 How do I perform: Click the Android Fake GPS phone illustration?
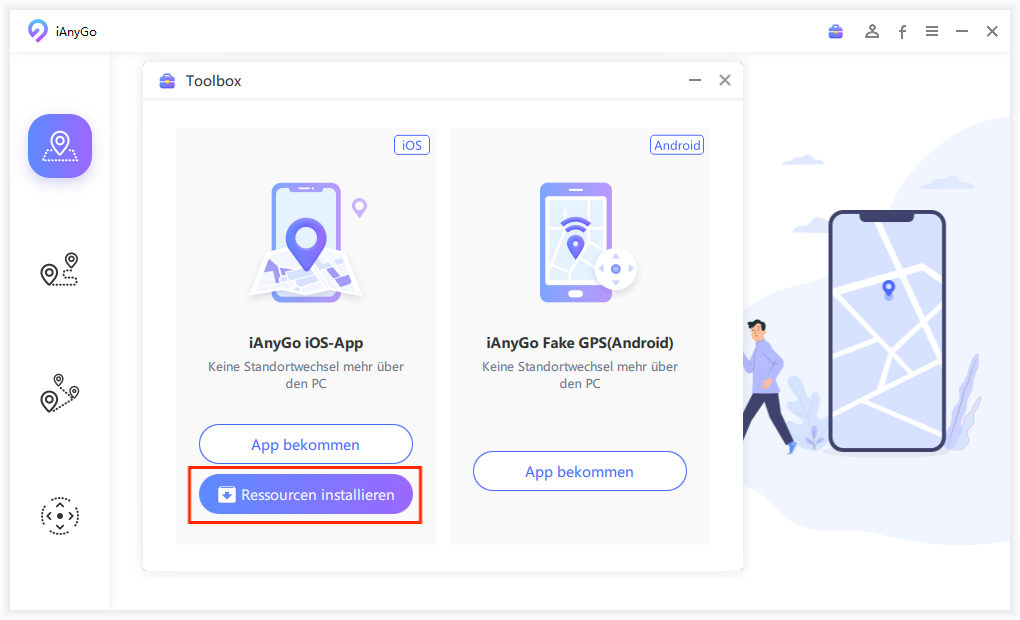(x=580, y=242)
